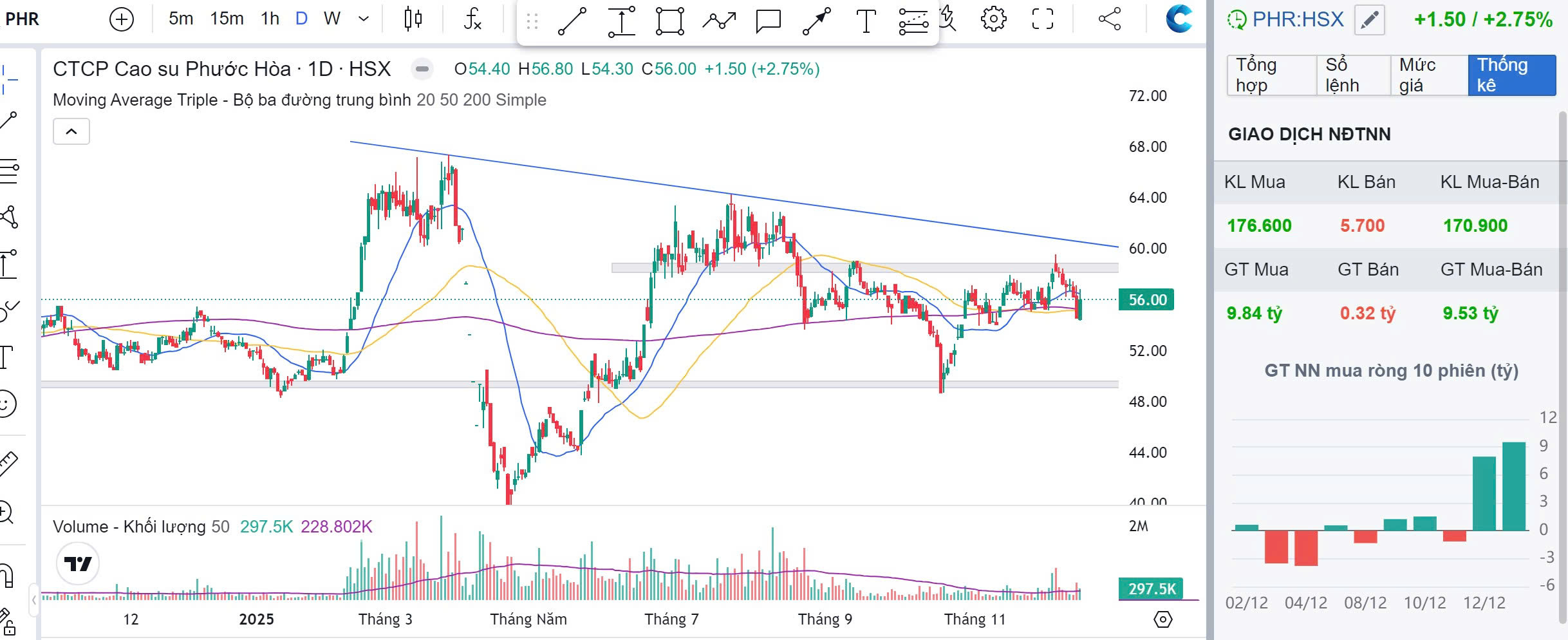1568x640 pixels.
Task: Open the Thống kê tab
Action: (x=1512, y=75)
